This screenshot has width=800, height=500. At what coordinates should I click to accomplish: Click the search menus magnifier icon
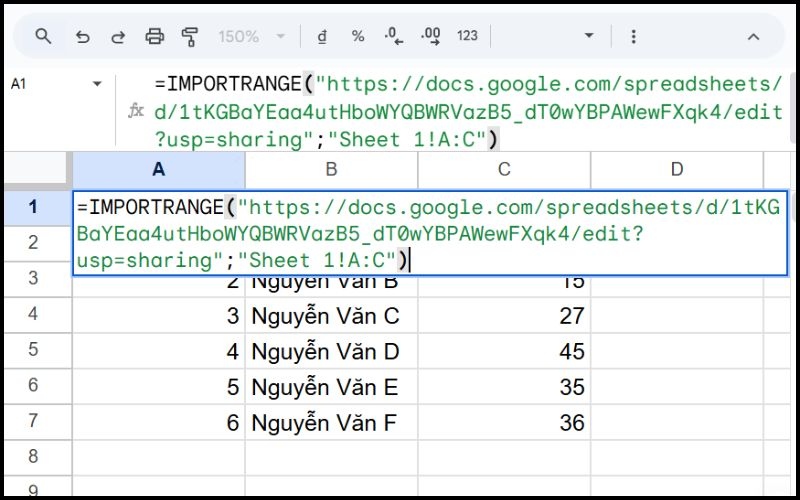[43, 36]
